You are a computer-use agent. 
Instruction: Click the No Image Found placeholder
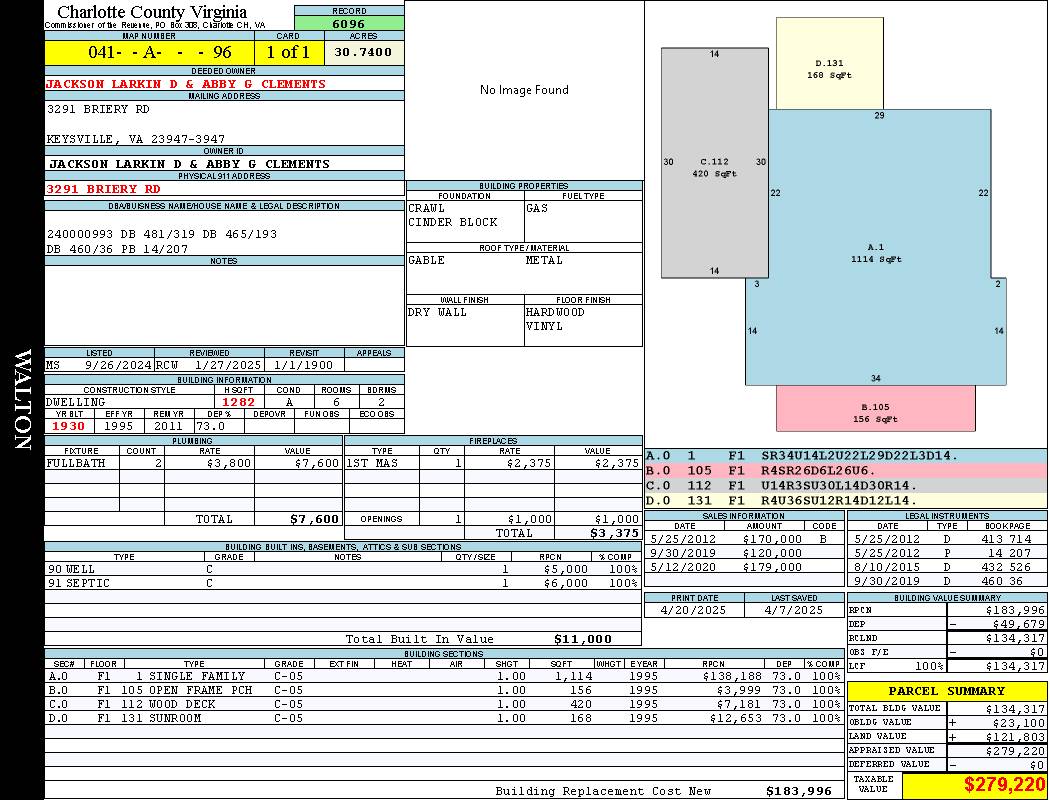(x=524, y=90)
